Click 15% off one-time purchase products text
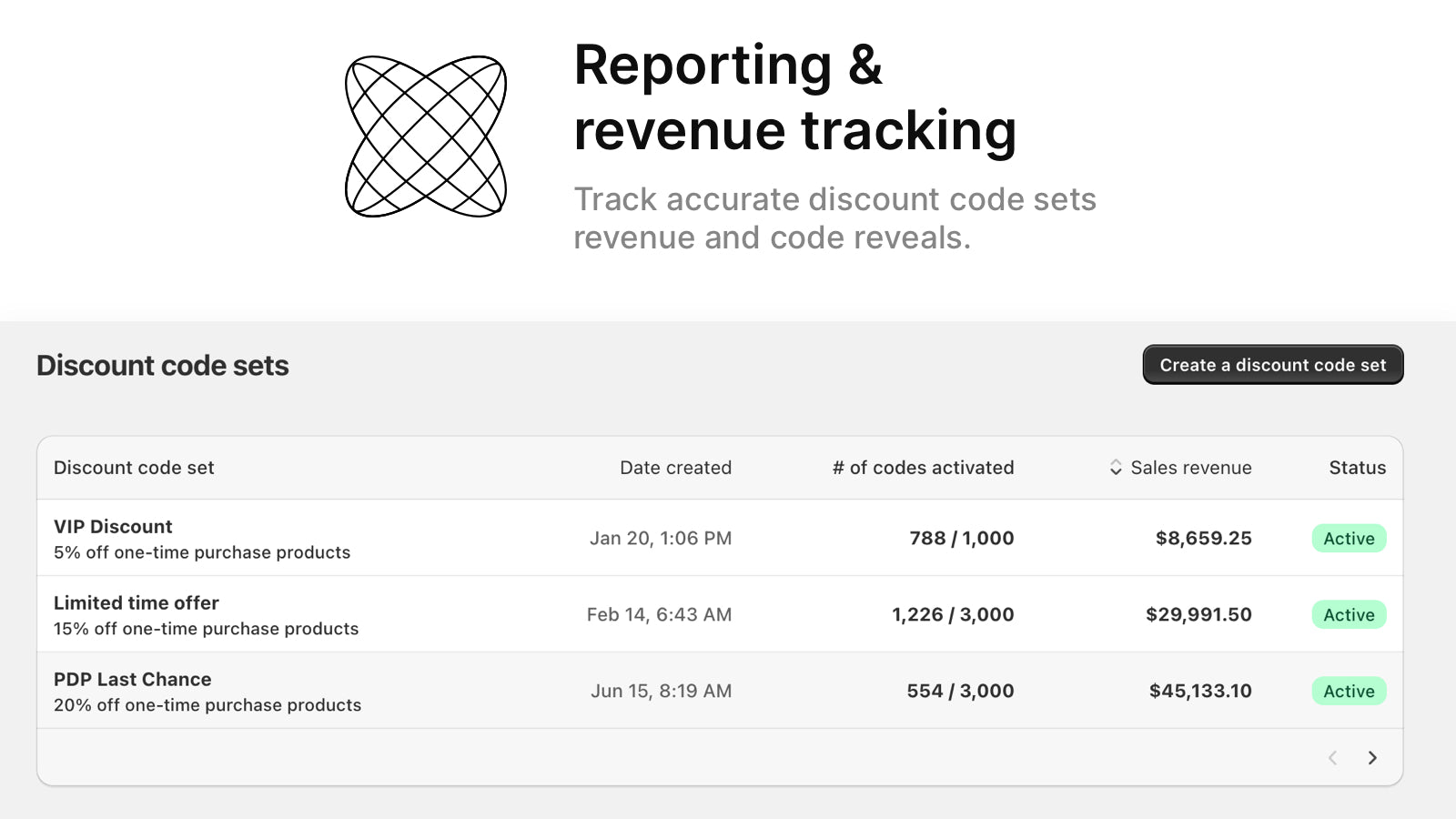1456x819 pixels. click(207, 629)
